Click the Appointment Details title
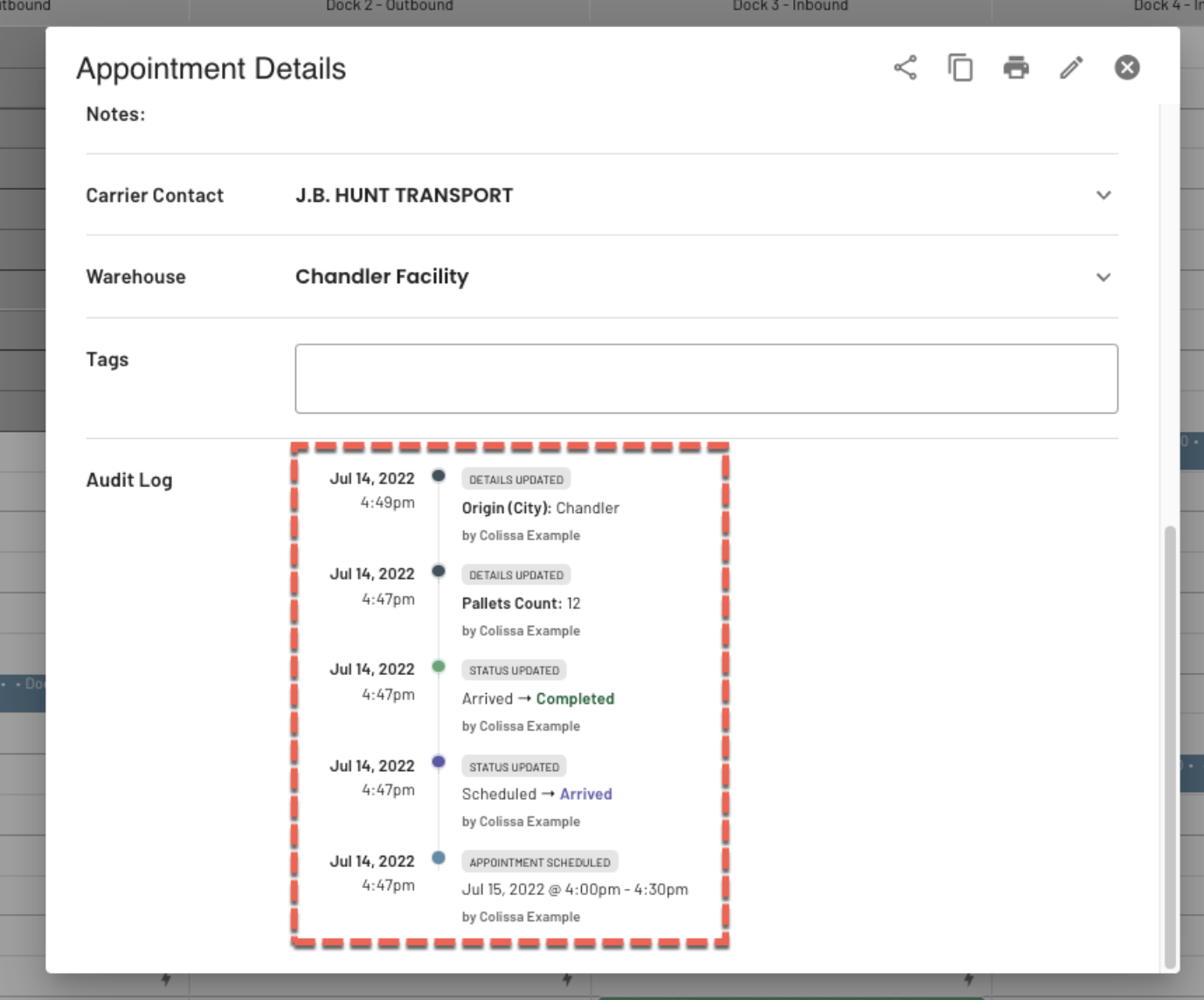The height and width of the screenshot is (1000, 1204). pyautogui.click(x=211, y=68)
